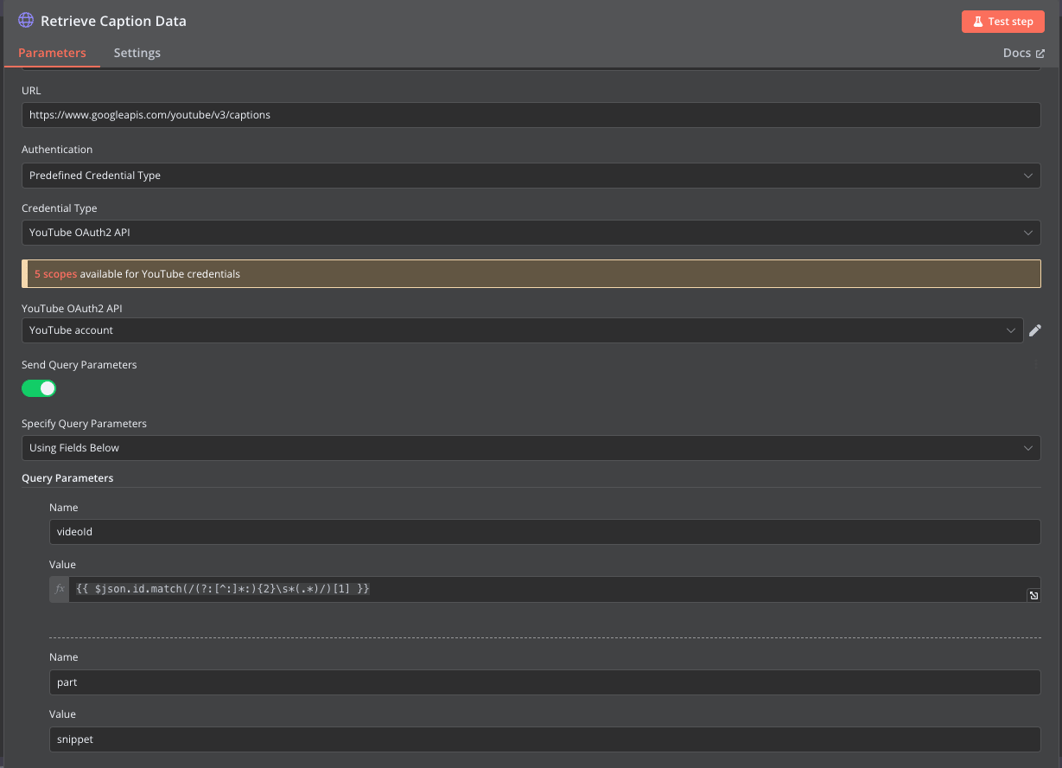Click inside the URL input field

(x=531, y=114)
